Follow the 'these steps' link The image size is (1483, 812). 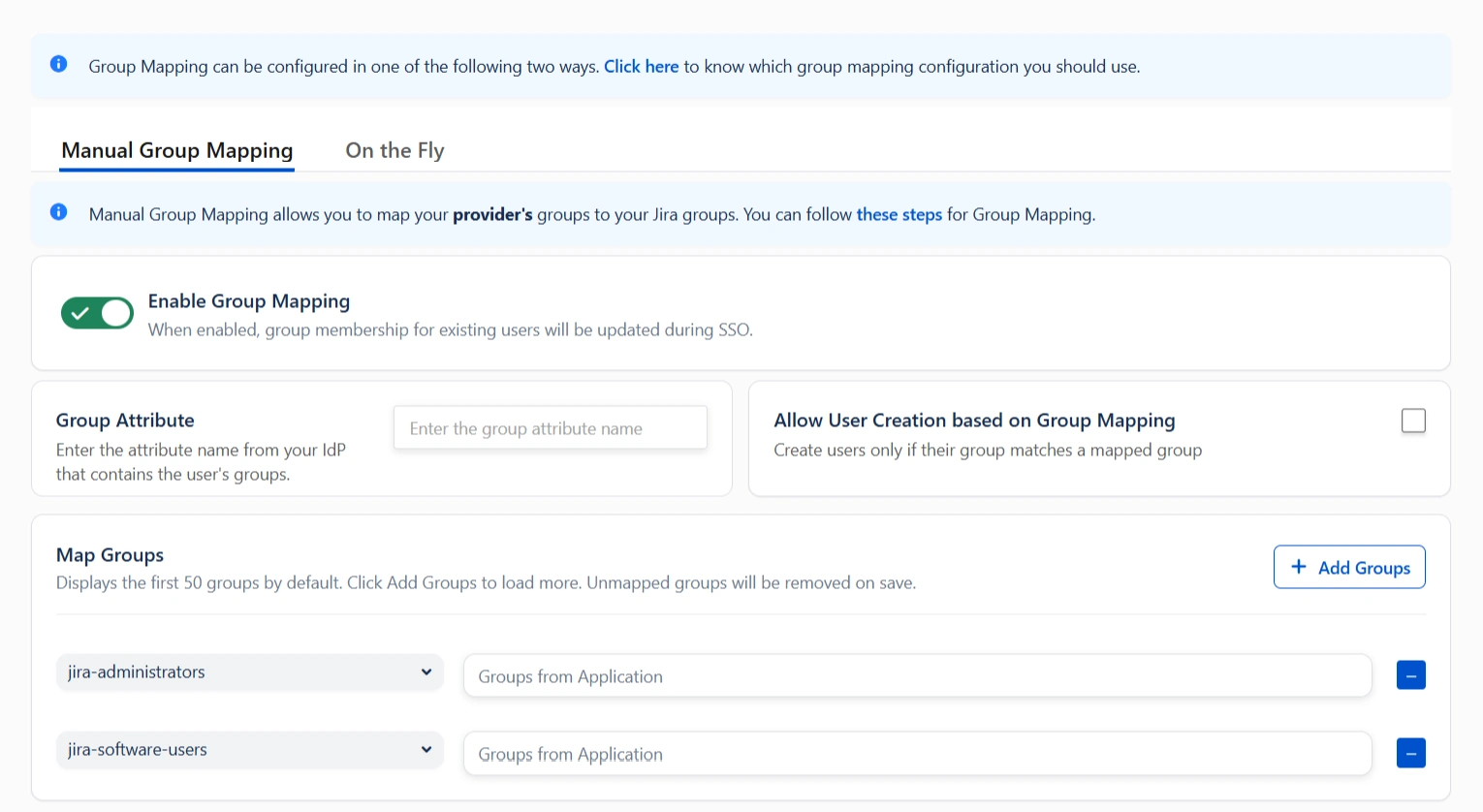point(899,214)
